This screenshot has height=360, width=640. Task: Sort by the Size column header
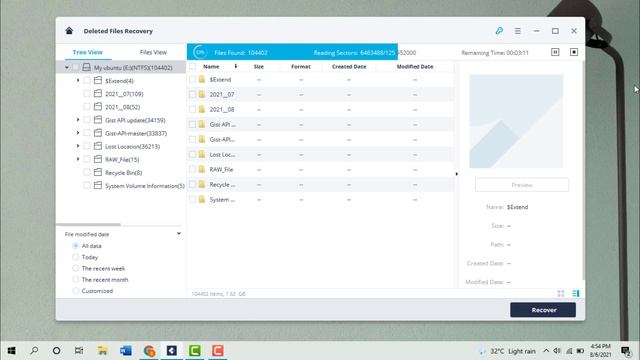click(259, 66)
